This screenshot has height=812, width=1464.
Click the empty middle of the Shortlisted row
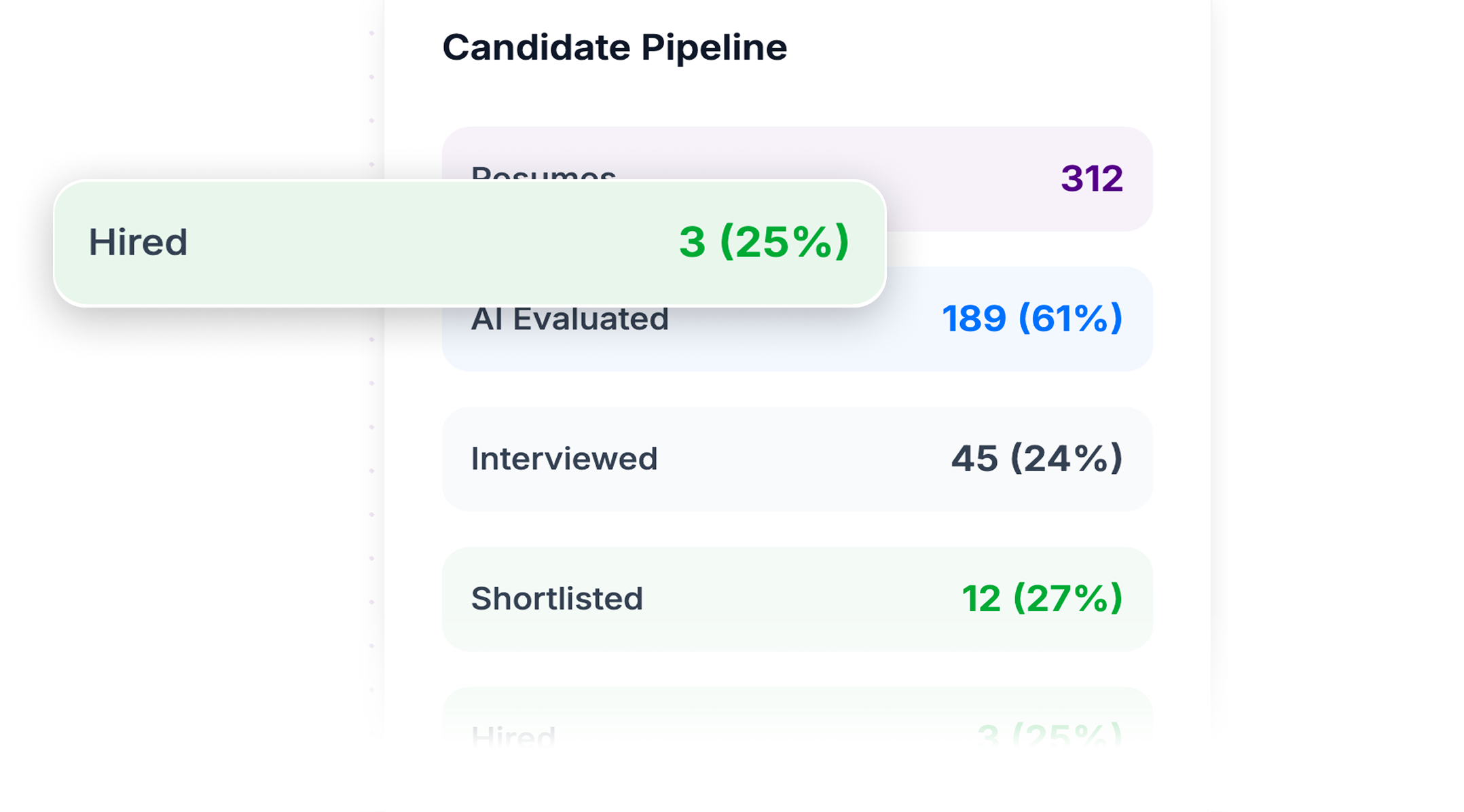801,599
